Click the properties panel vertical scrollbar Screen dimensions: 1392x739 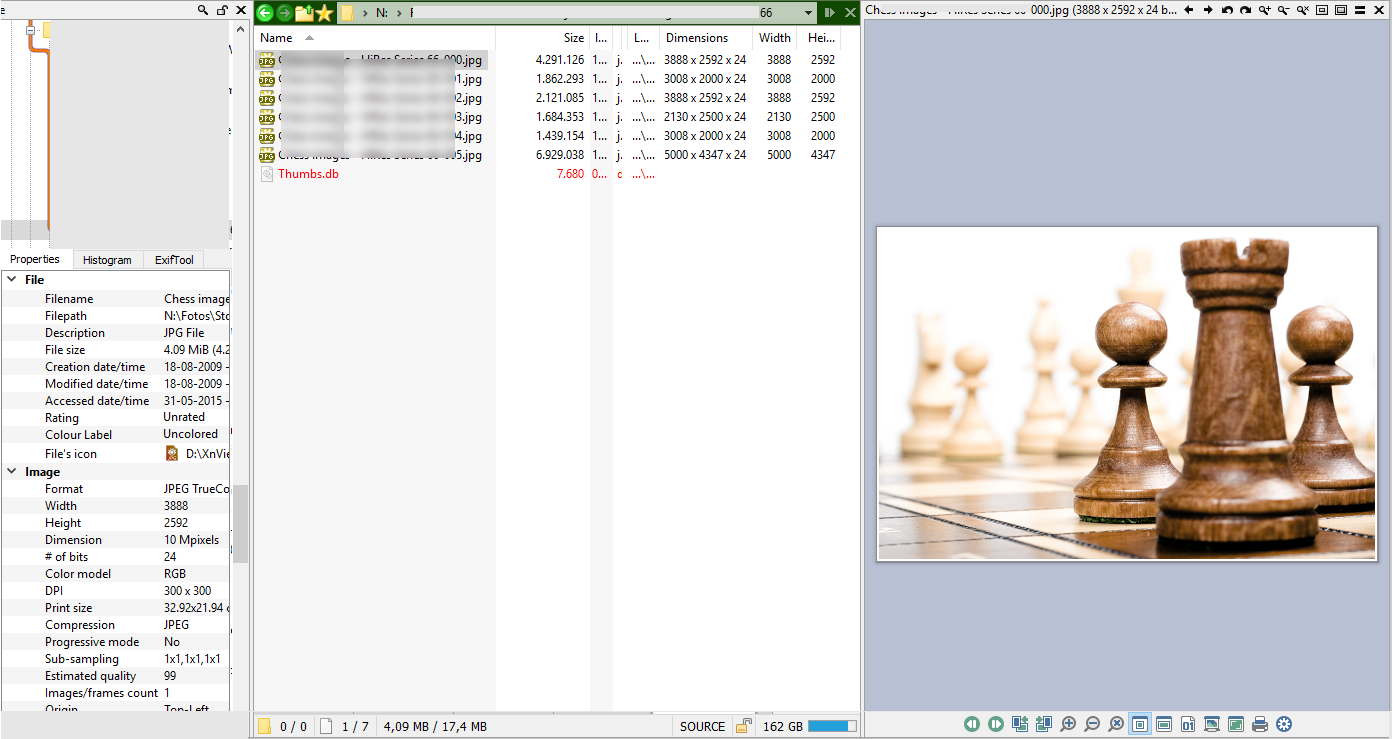(240, 523)
